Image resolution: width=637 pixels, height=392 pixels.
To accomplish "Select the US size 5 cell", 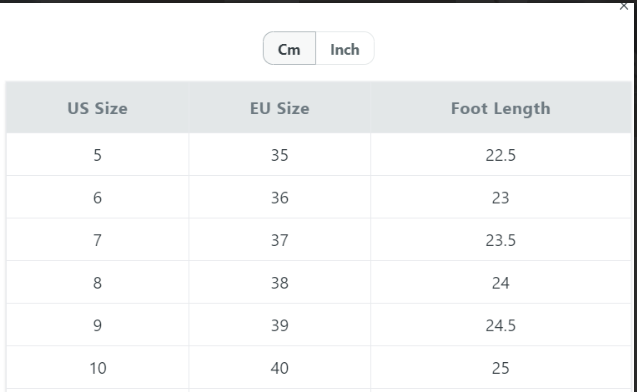I will 98,155.
